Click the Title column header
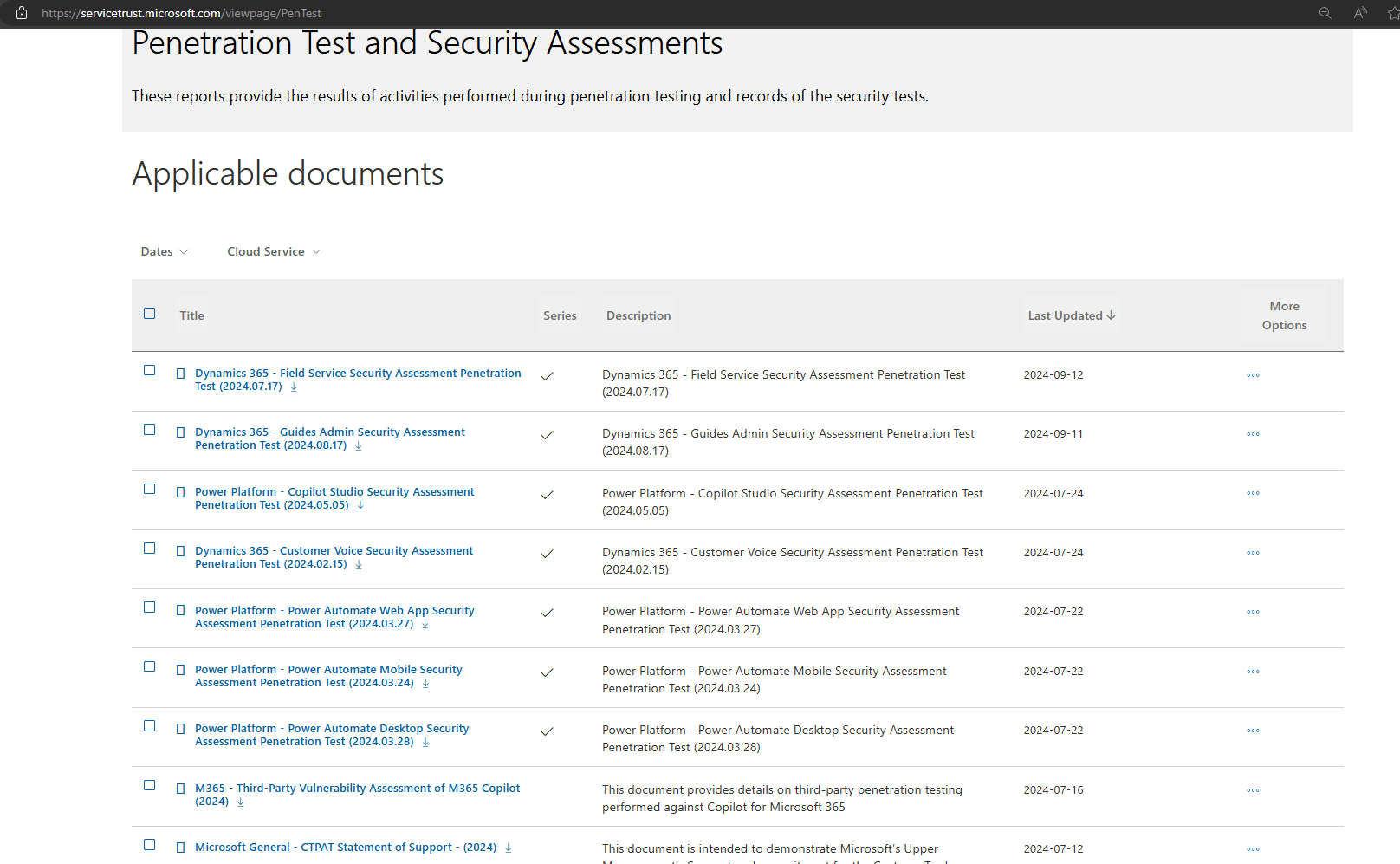 tap(192, 315)
